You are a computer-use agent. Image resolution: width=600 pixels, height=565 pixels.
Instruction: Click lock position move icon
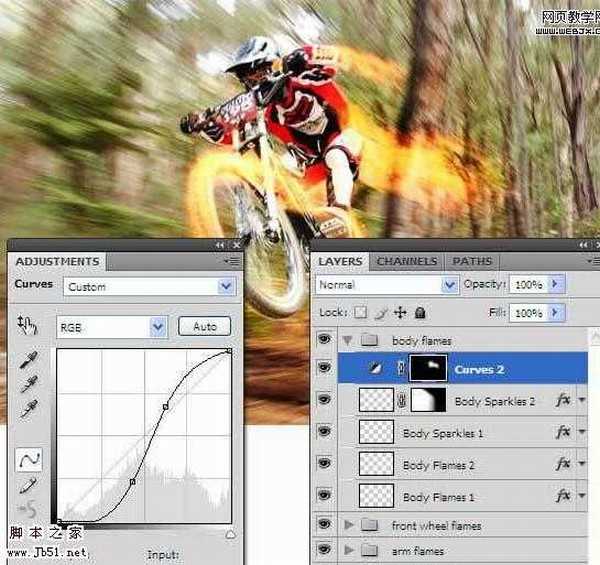click(400, 313)
